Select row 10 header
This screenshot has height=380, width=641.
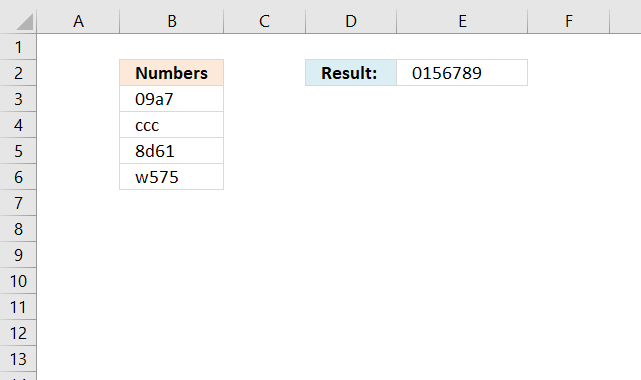18,281
